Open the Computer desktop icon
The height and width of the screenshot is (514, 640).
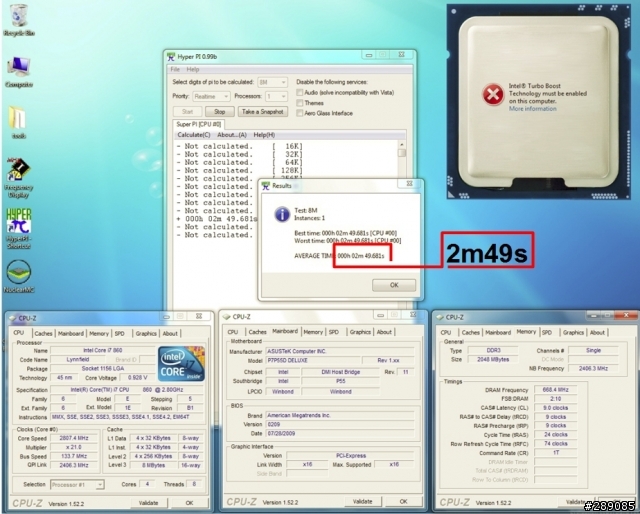tap(18, 71)
